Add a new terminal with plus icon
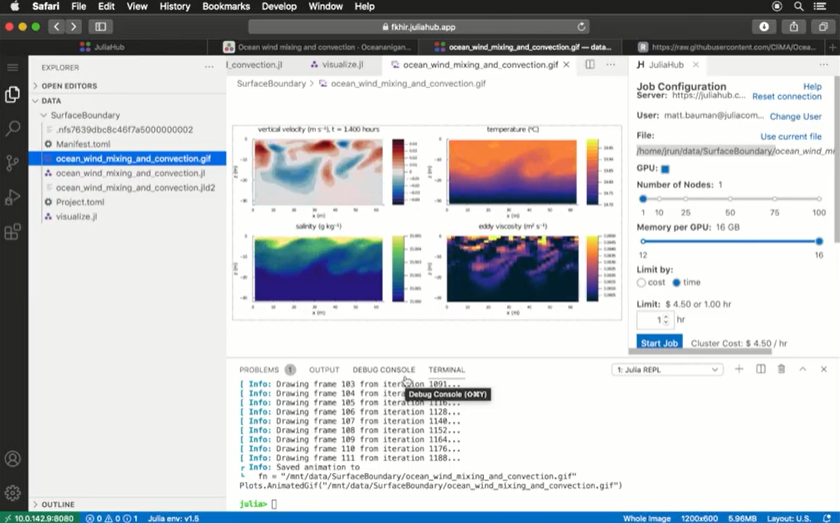This screenshot has height=523, width=840. tap(739, 369)
